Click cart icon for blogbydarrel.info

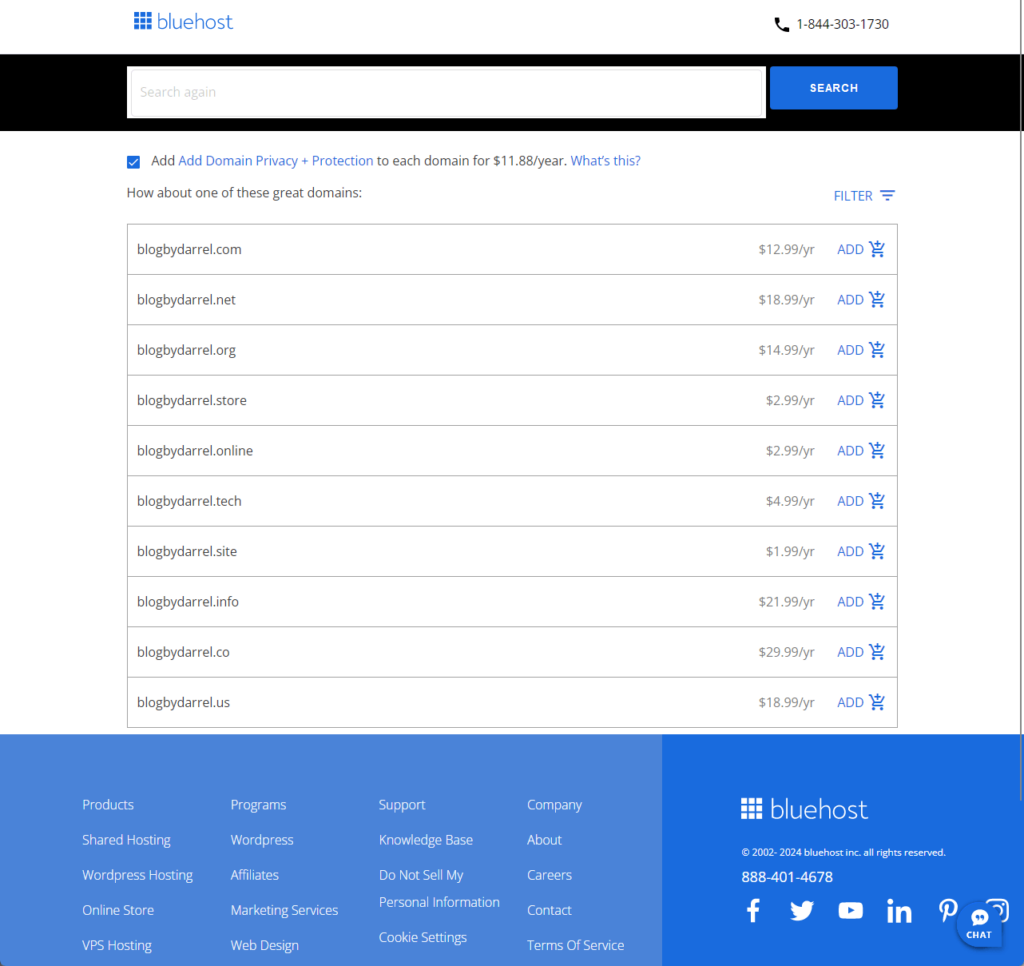877,601
